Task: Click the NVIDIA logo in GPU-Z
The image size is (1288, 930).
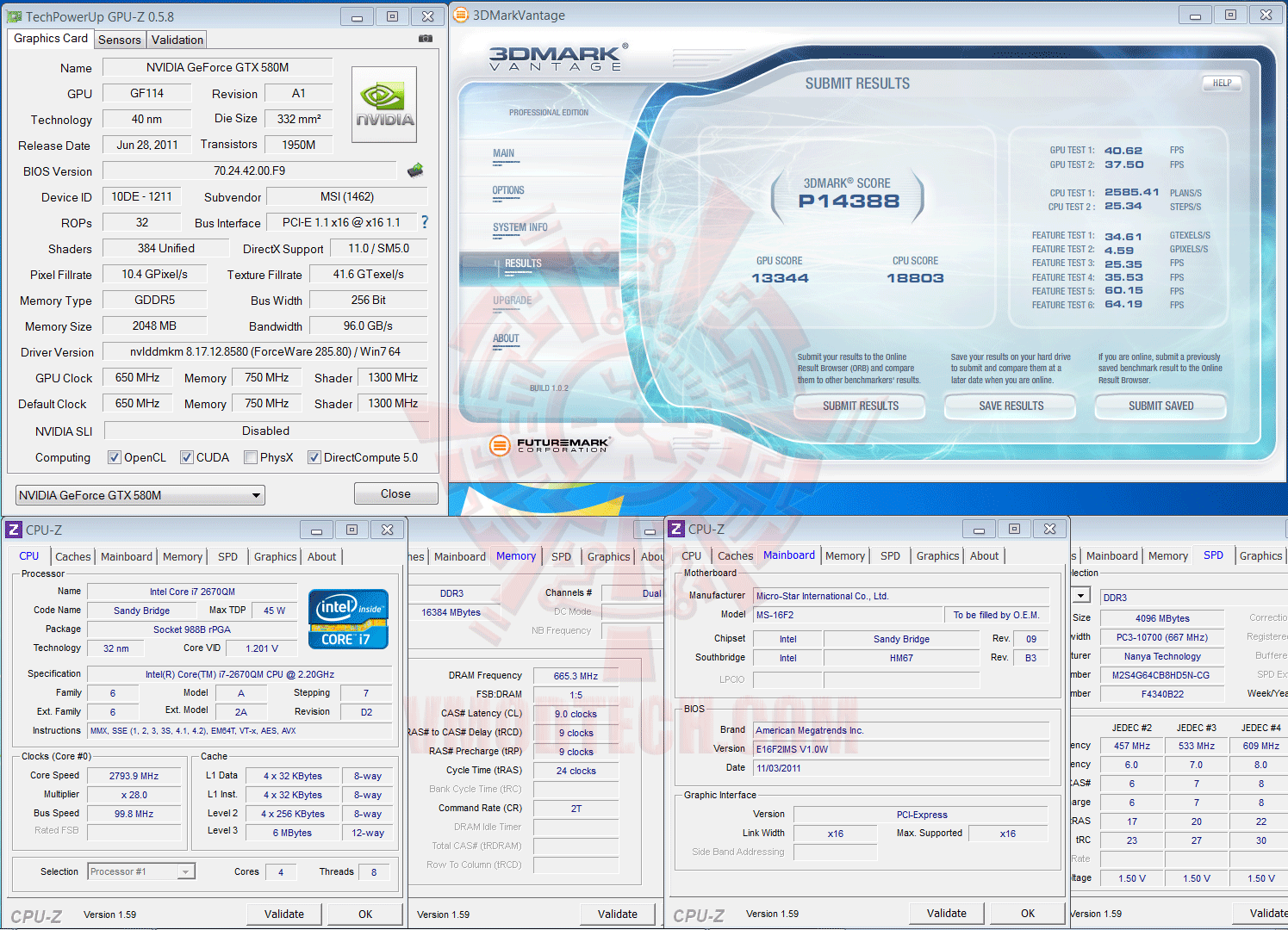Action: (x=384, y=105)
